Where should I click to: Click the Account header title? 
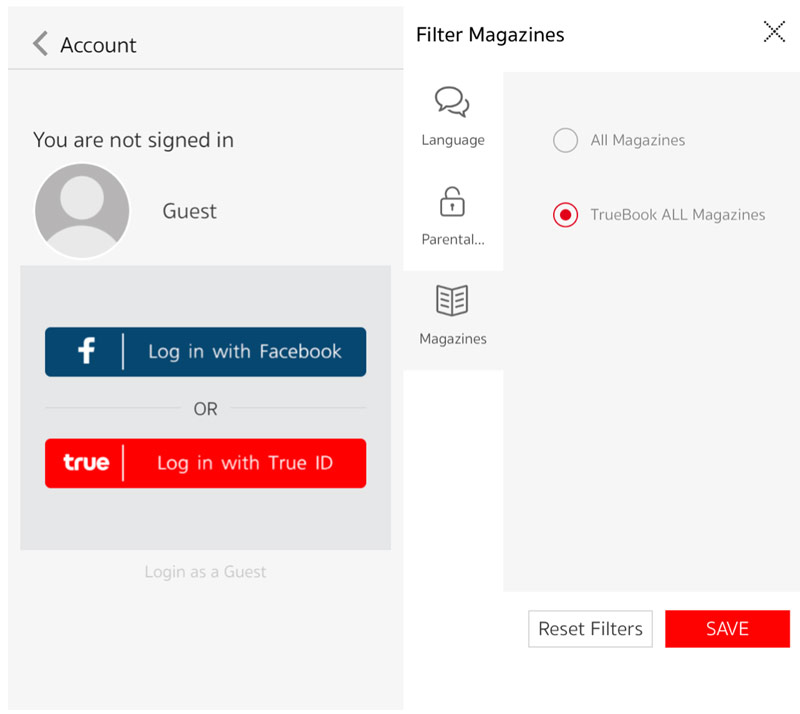[98, 45]
